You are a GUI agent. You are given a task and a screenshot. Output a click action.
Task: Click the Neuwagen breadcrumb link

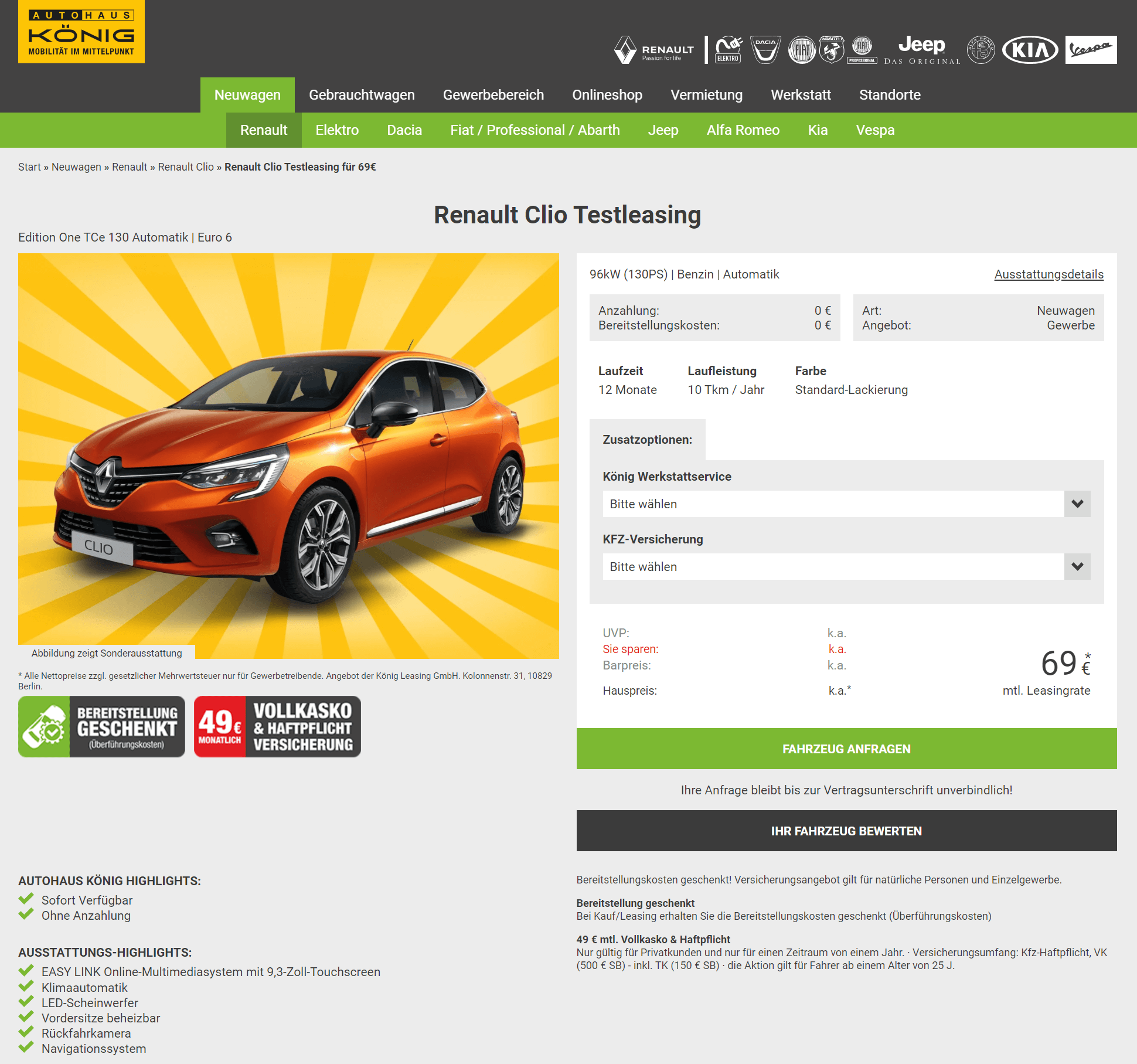76,167
